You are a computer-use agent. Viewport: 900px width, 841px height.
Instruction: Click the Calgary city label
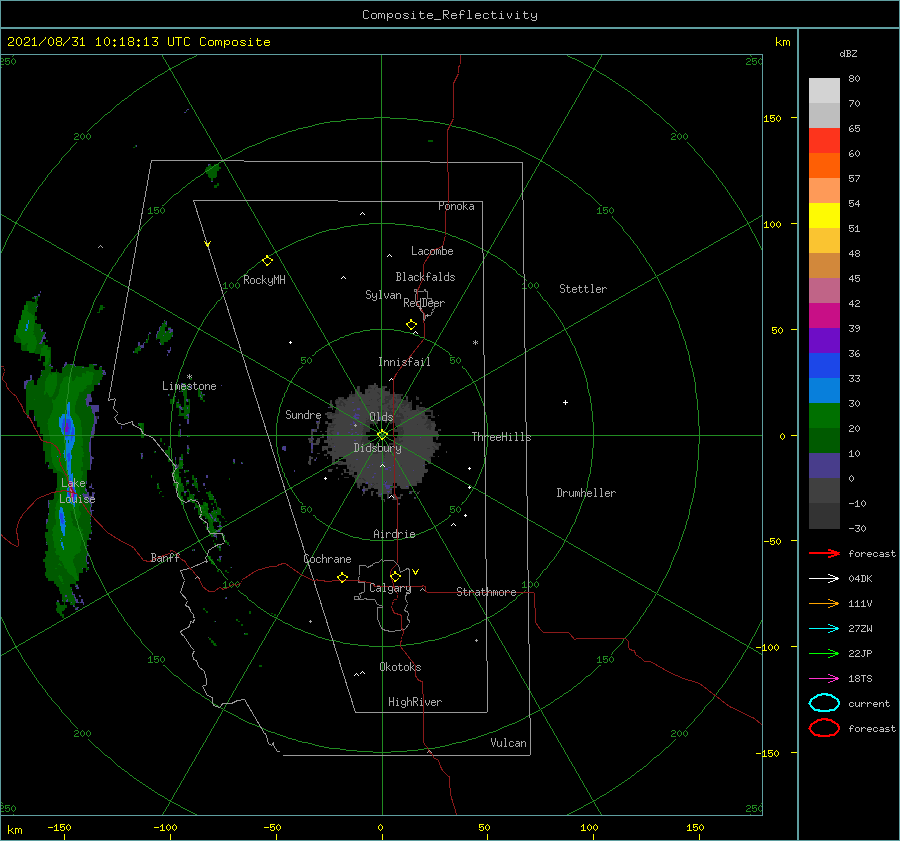[390, 588]
